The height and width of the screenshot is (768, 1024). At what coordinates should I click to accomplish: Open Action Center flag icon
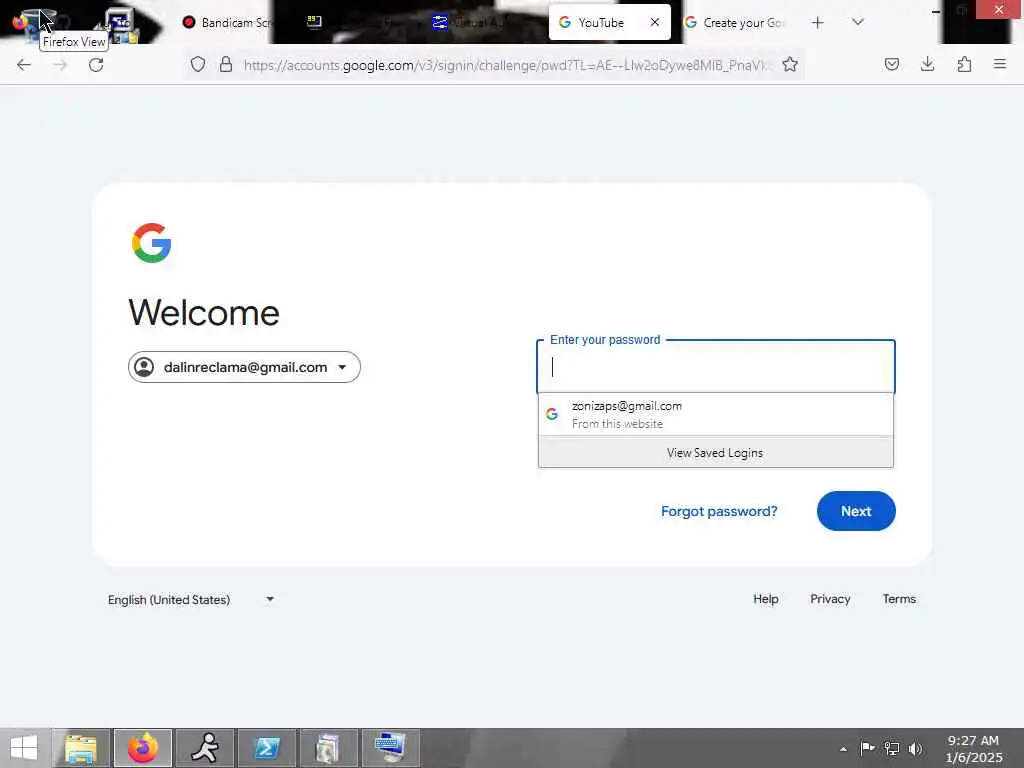[x=867, y=748]
